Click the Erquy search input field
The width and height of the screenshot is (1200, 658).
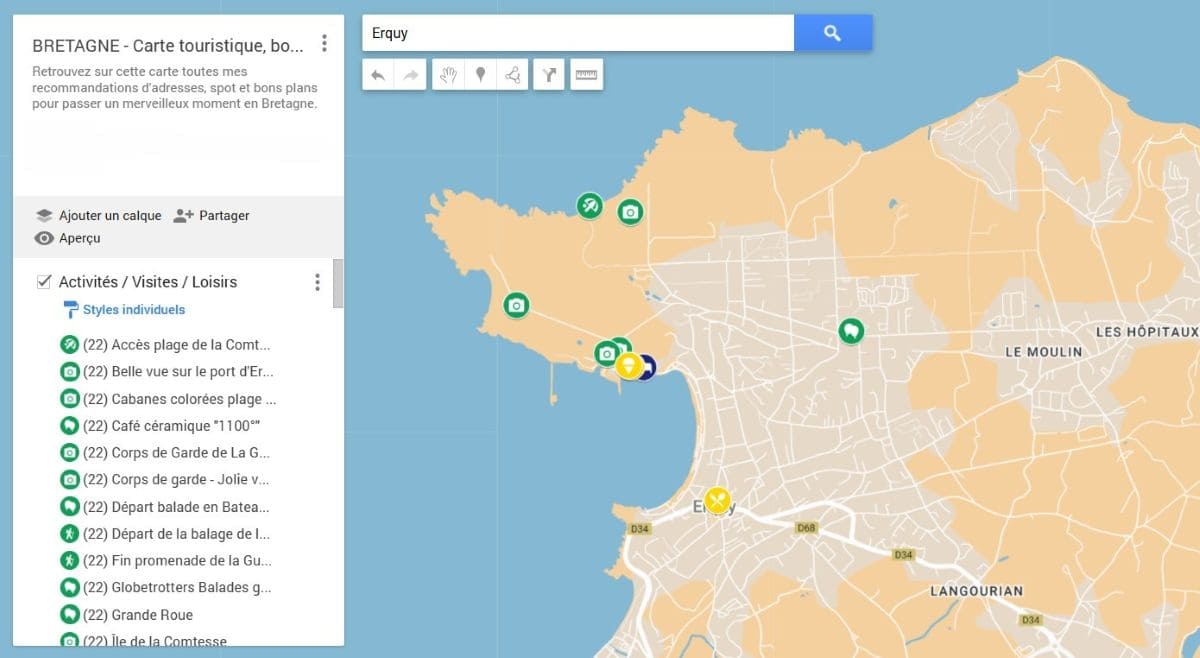coord(577,33)
